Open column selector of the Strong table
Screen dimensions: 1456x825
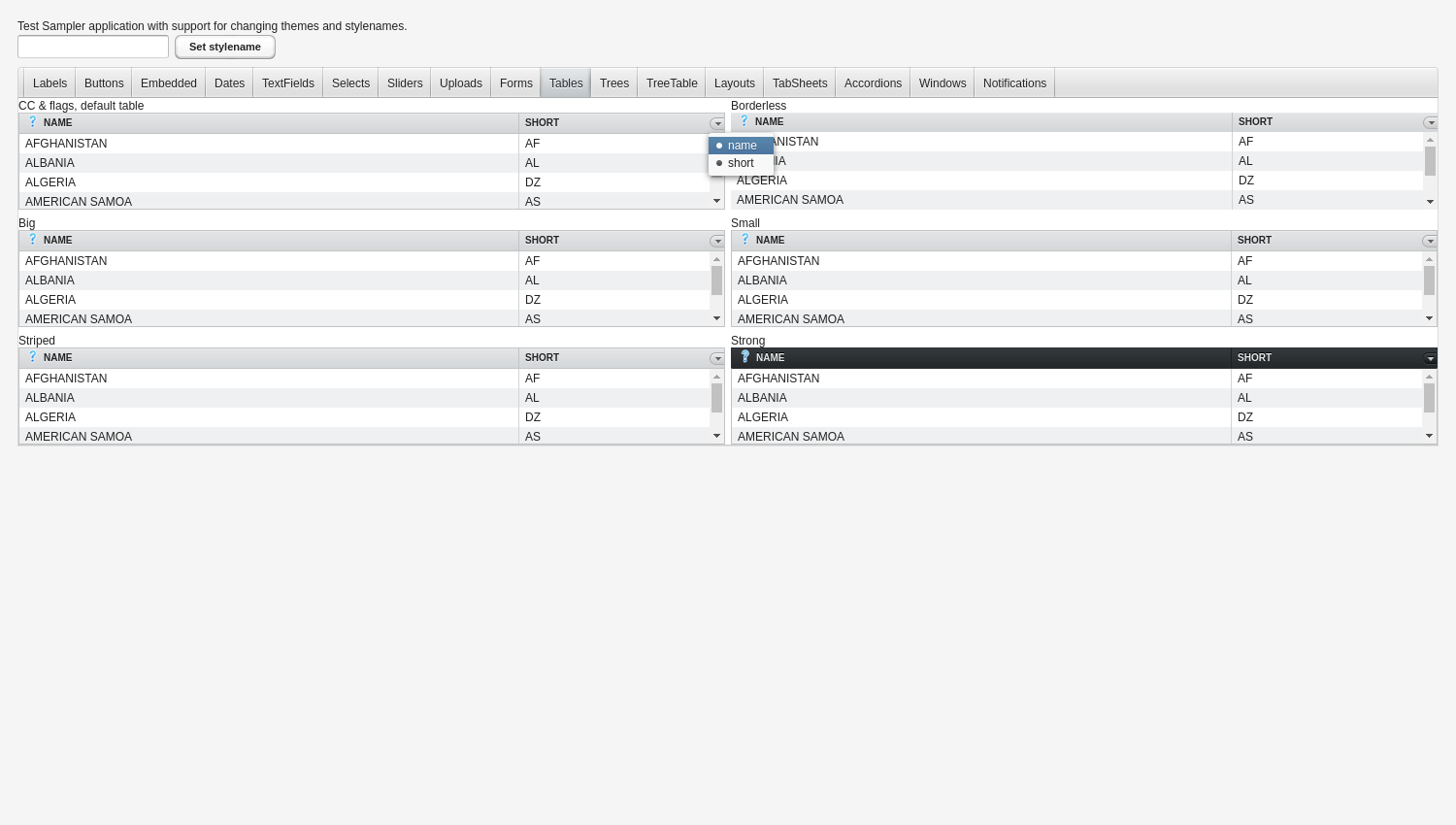tap(1430, 358)
